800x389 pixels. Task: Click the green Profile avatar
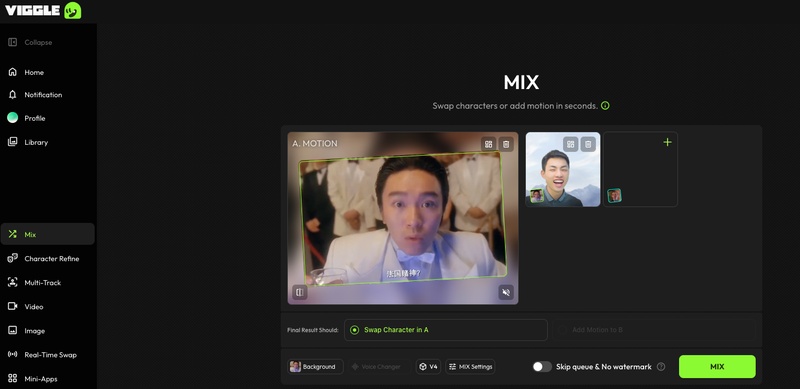point(12,118)
